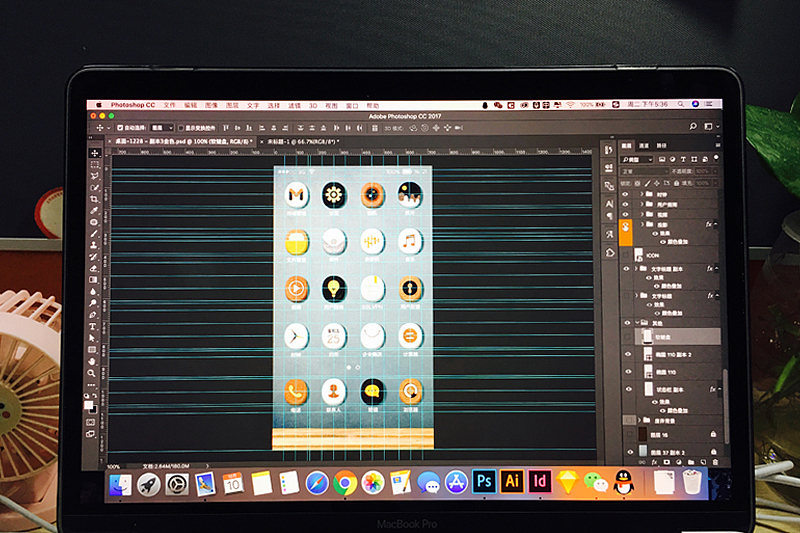
Task: Open the layer opacity dropdown
Action: (716, 171)
